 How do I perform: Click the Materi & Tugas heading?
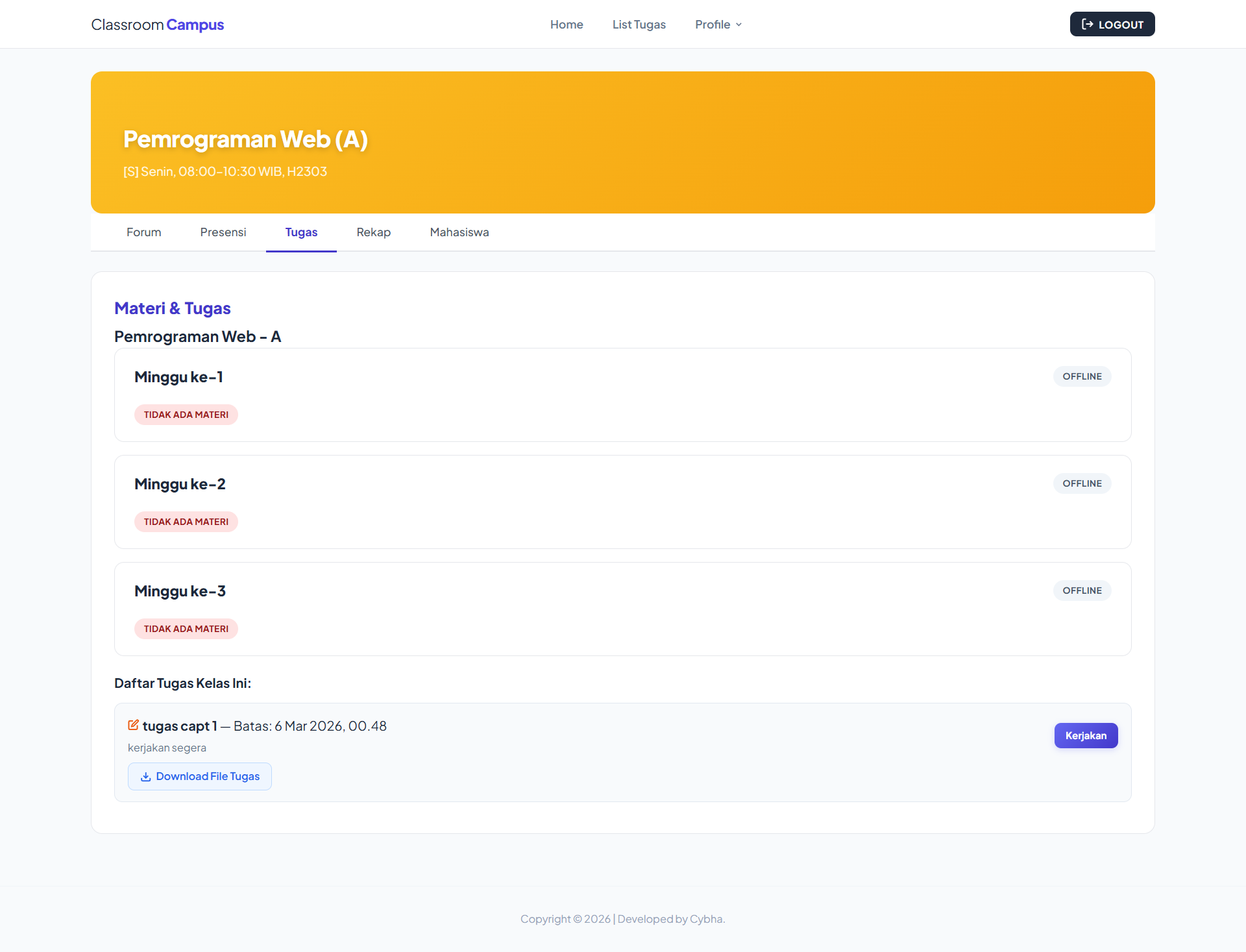[x=173, y=308]
